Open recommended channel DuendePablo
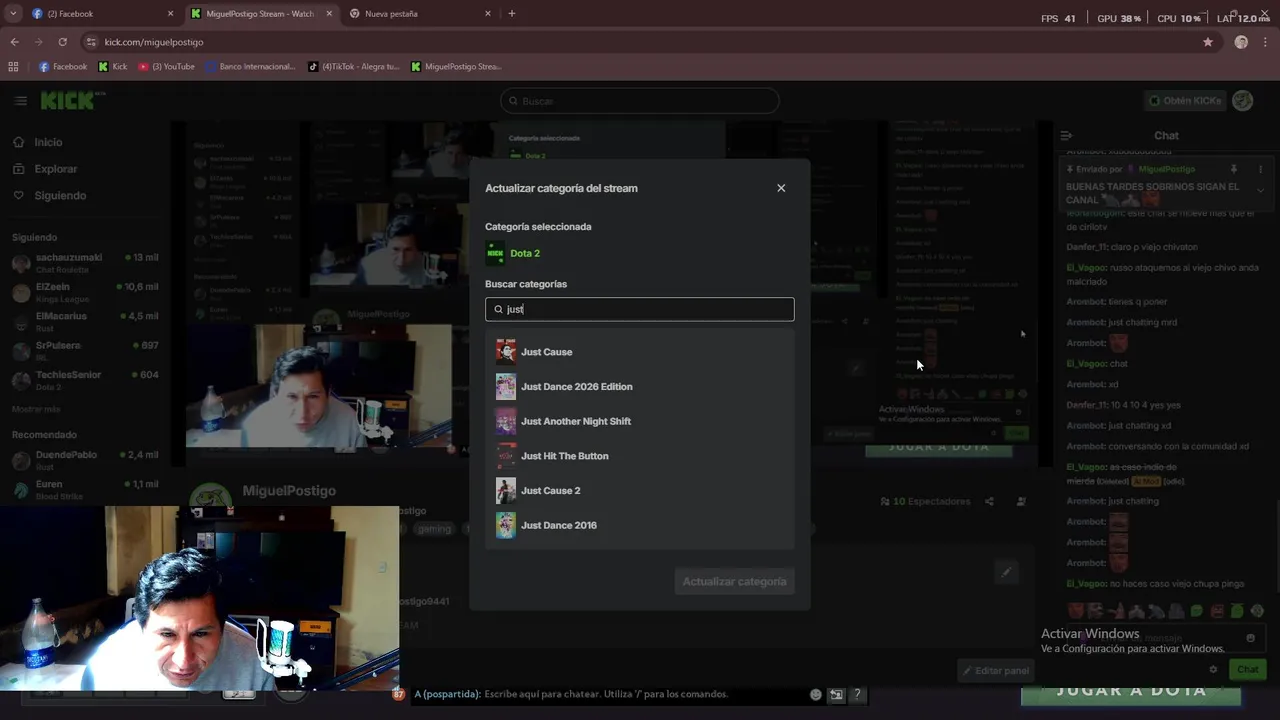 click(x=84, y=460)
